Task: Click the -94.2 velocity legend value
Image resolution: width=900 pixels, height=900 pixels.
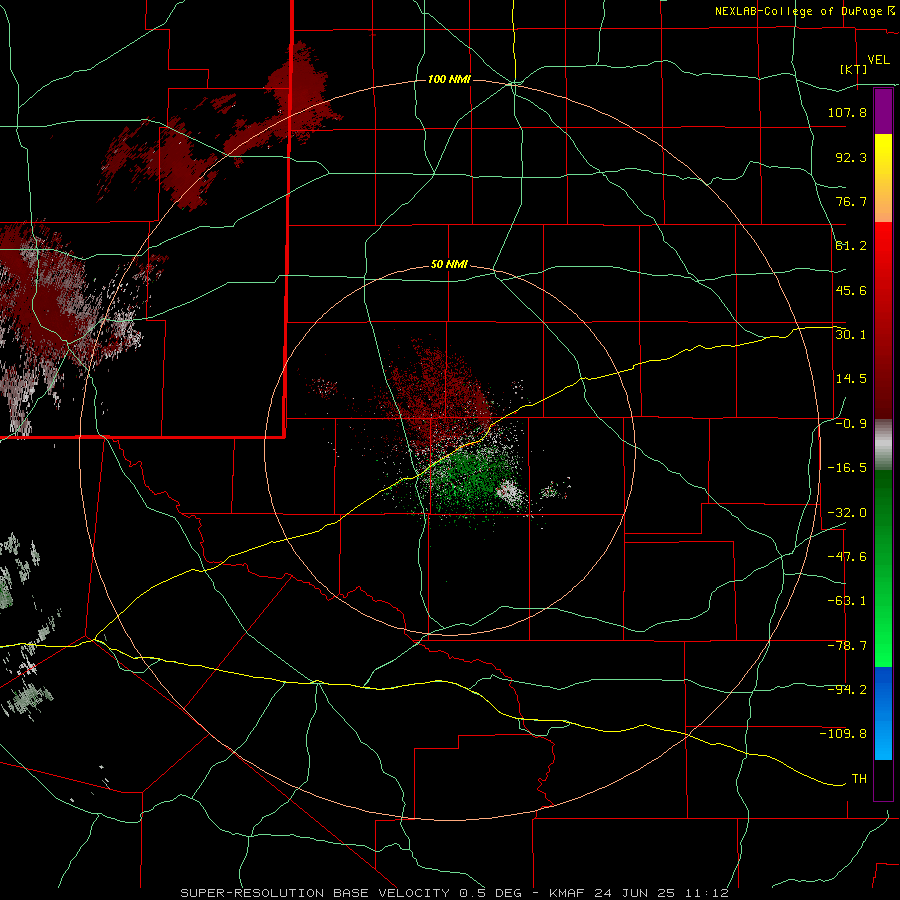Action: tap(847, 690)
